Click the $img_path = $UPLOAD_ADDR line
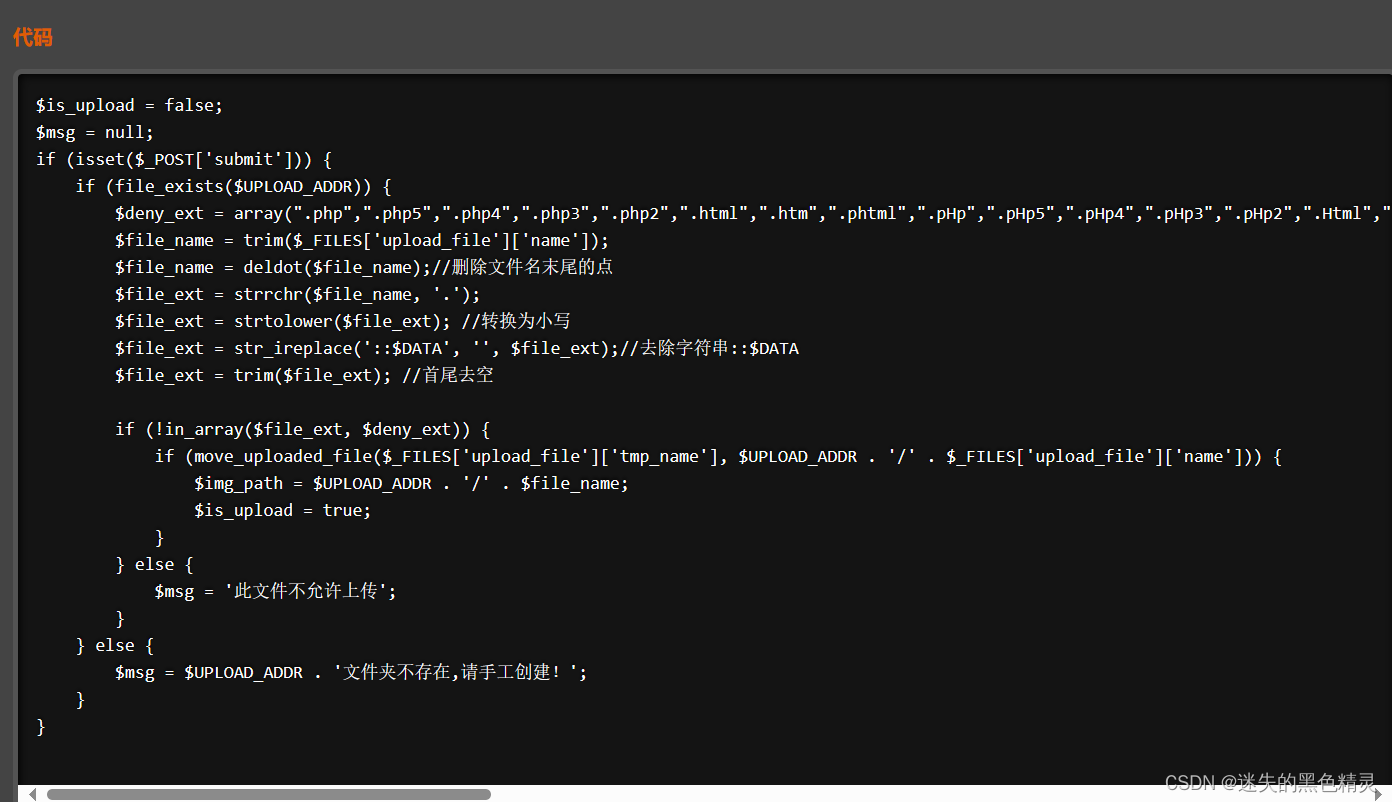 [412, 483]
